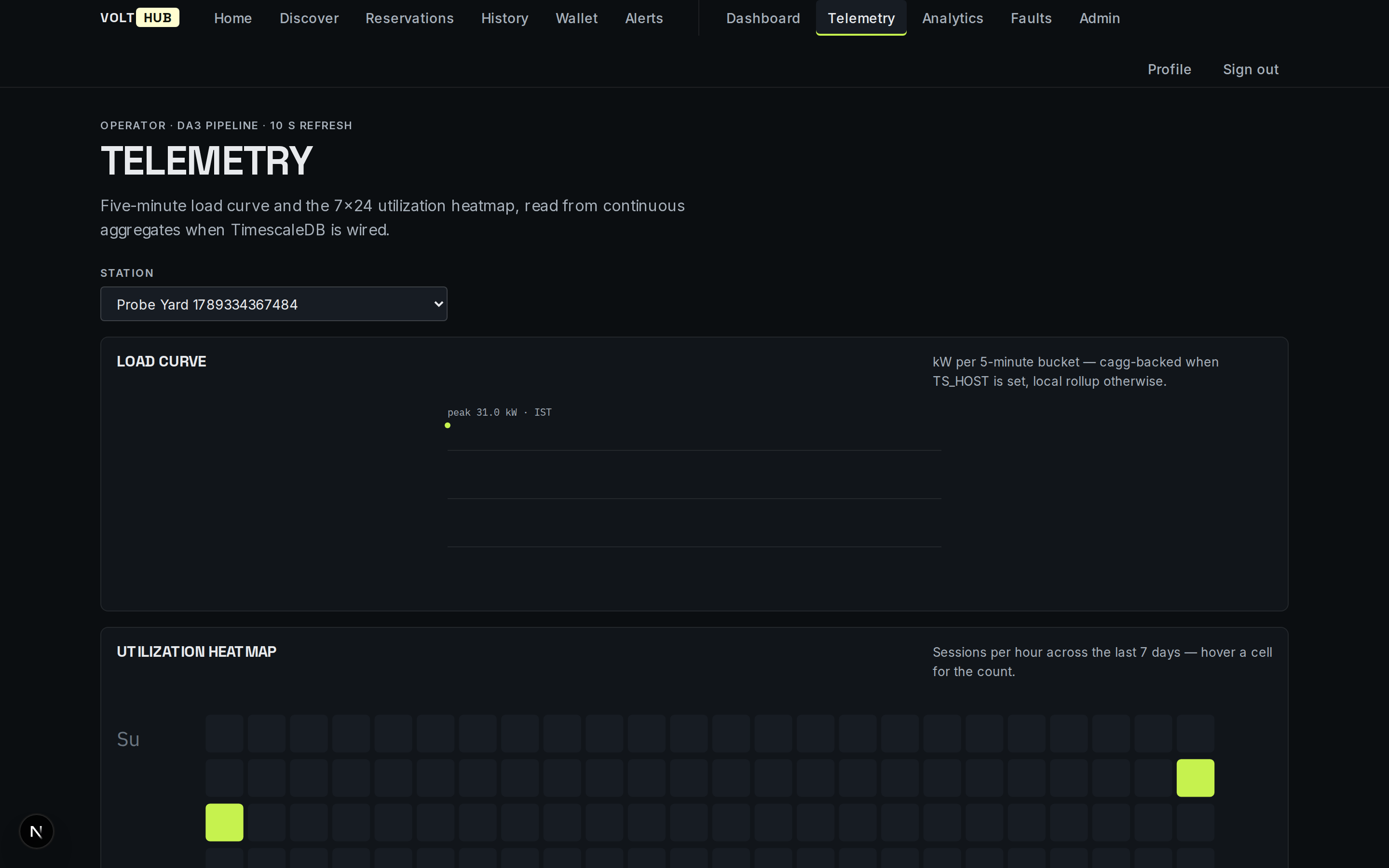Viewport: 1389px width, 868px height.
Task: Click the green heatmap cell at row start
Action: pyautogui.click(x=224, y=822)
